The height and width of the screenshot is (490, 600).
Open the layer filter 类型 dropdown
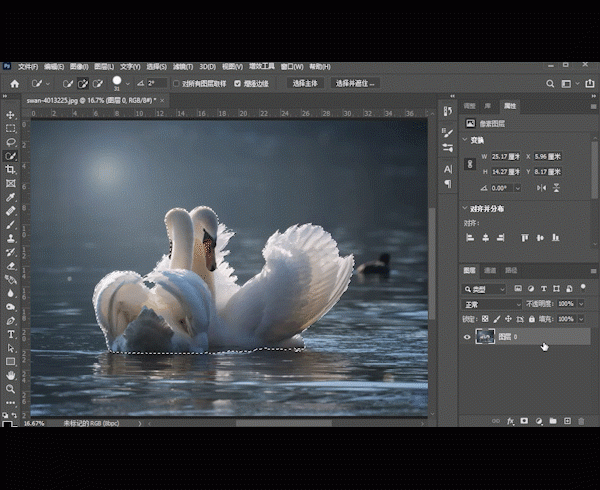click(x=484, y=289)
